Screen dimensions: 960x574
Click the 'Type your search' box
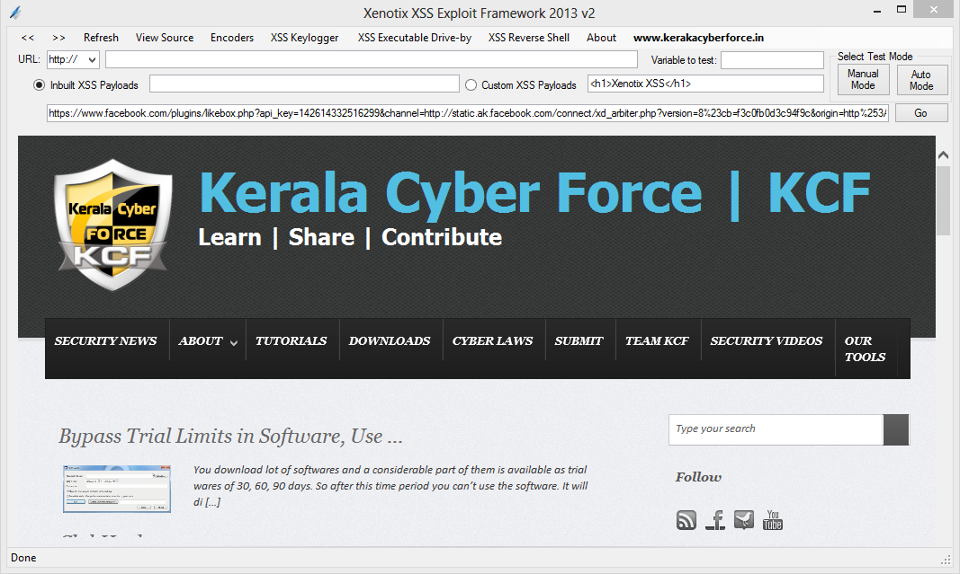[x=776, y=430]
